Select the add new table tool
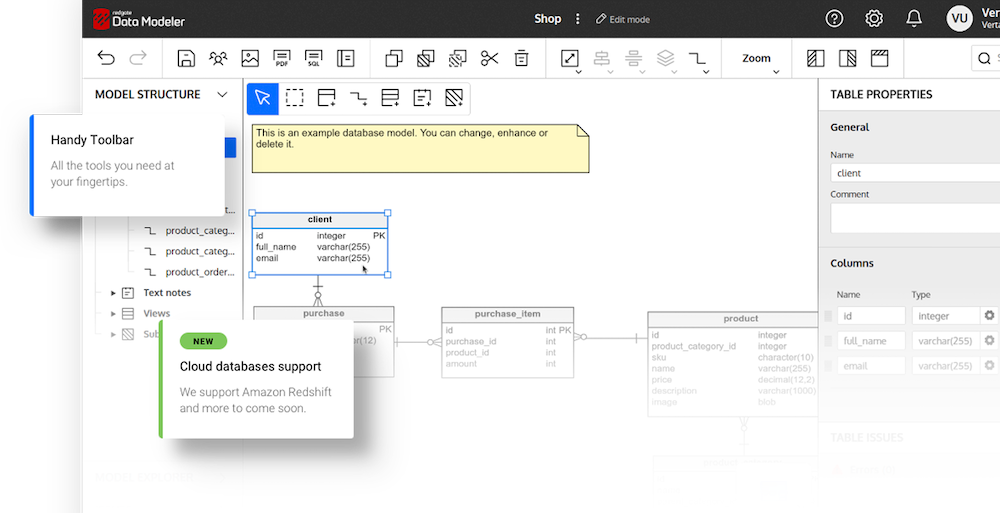Screen dimensions: 1000x513 tap(326, 98)
